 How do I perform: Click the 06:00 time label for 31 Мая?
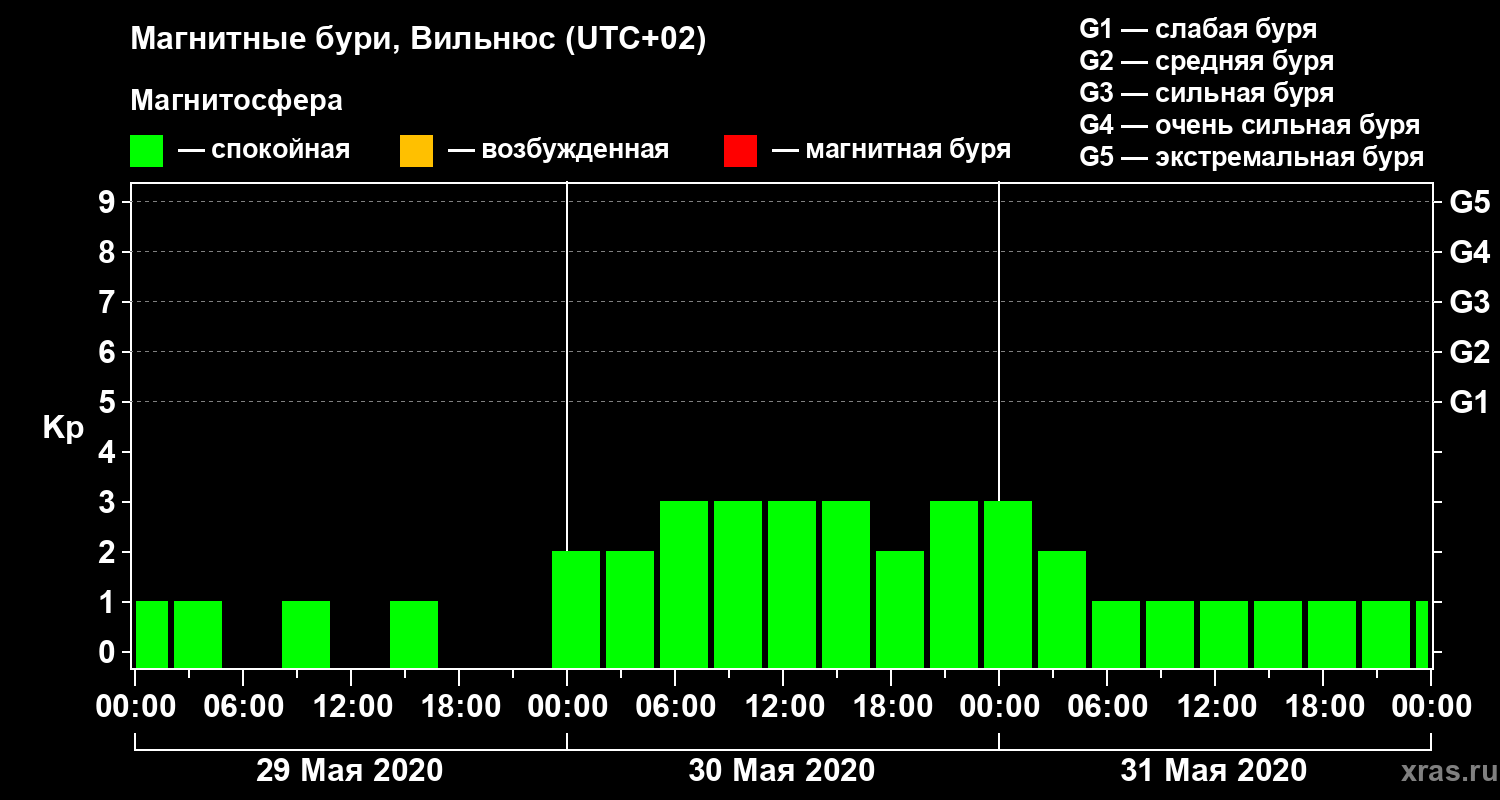[1107, 707]
